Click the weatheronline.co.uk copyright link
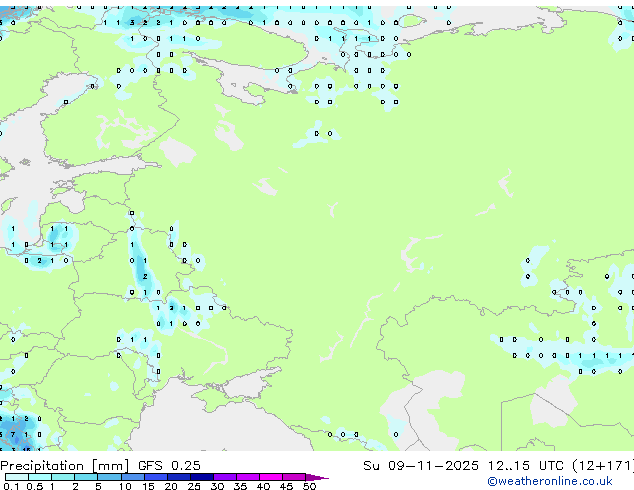This screenshot has width=634, height=490. (550, 481)
